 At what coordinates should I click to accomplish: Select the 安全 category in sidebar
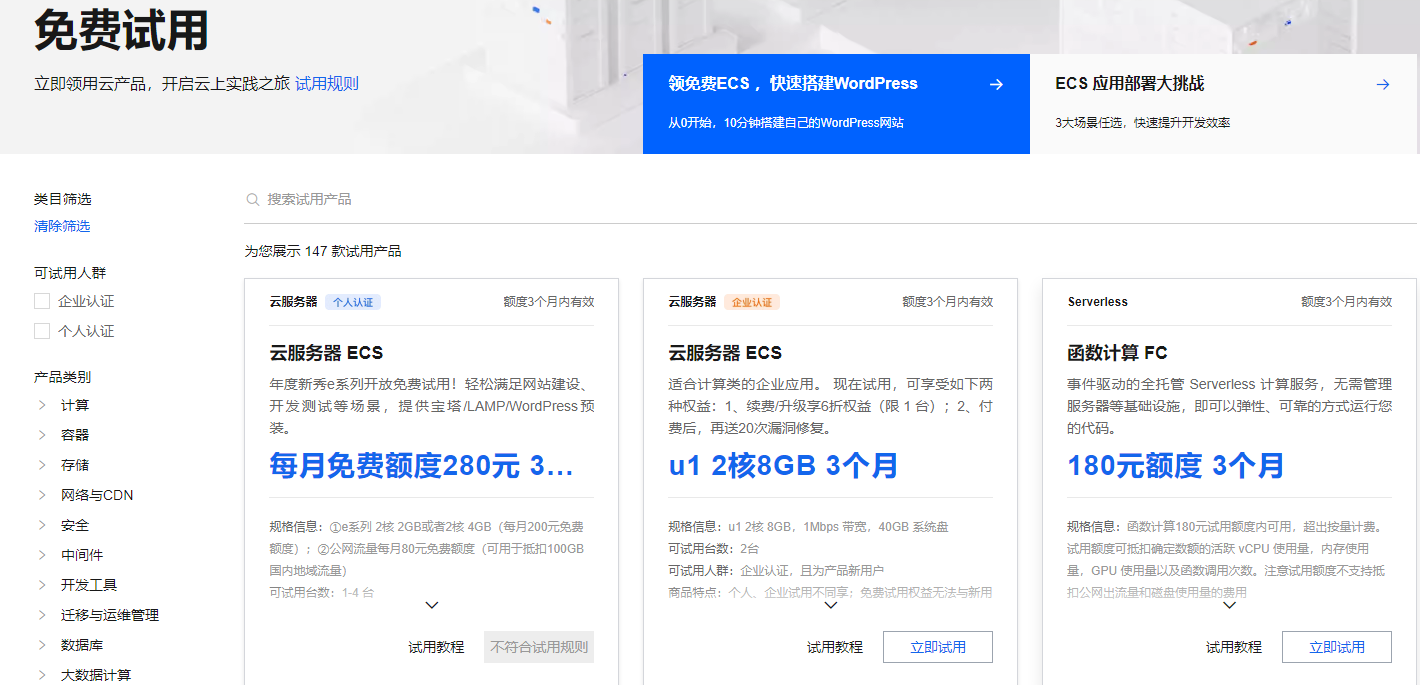(x=73, y=524)
